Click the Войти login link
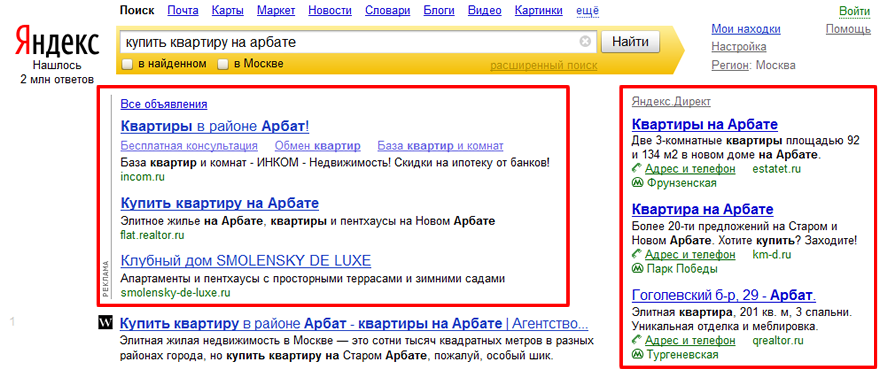This screenshot has width=880, height=370. (855, 11)
